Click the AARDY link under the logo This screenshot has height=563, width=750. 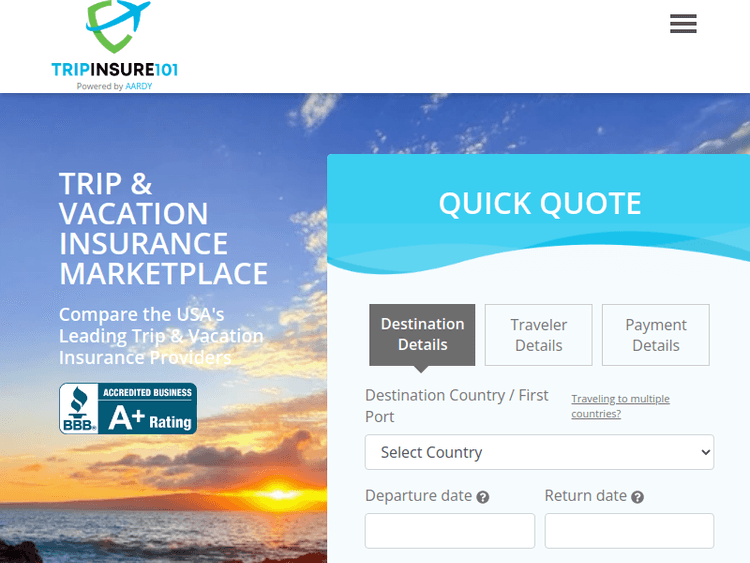139,86
